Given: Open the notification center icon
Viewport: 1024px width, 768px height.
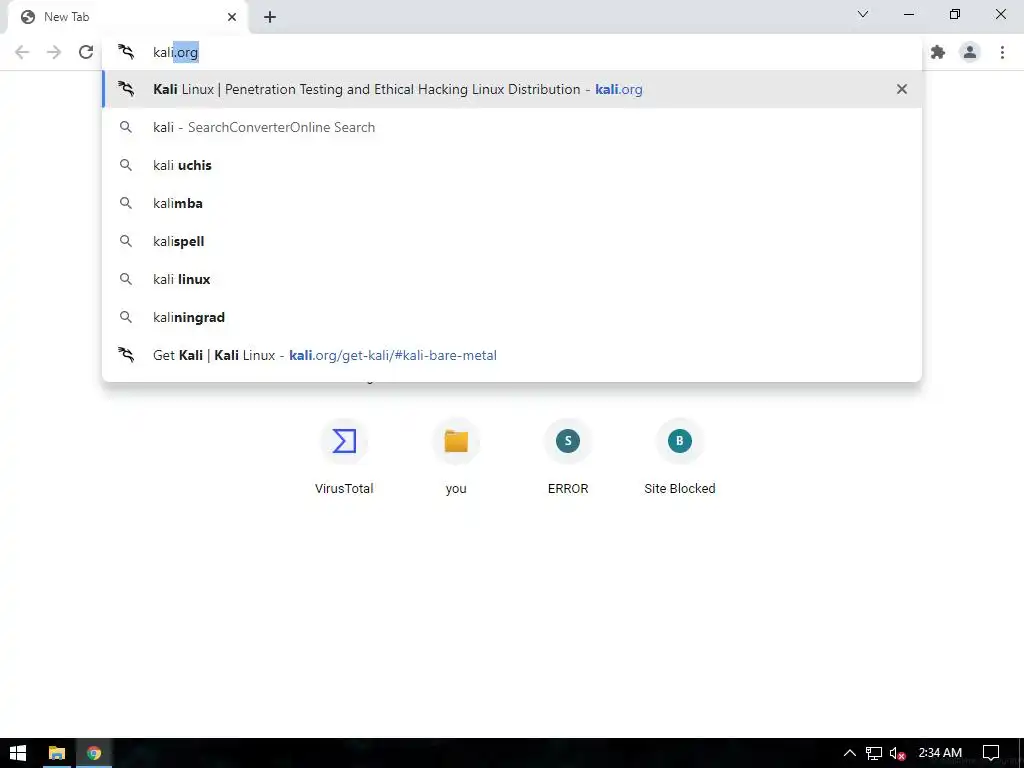Looking at the screenshot, I should pyautogui.click(x=991, y=753).
